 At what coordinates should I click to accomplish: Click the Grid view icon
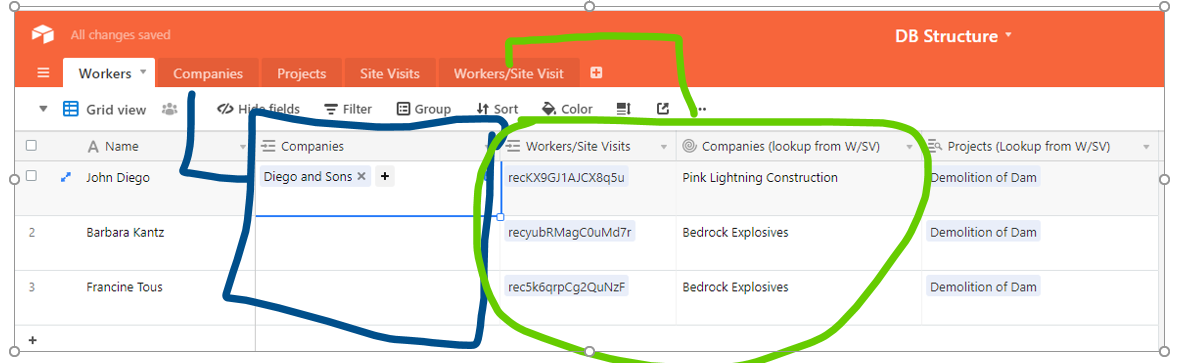pos(71,109)
